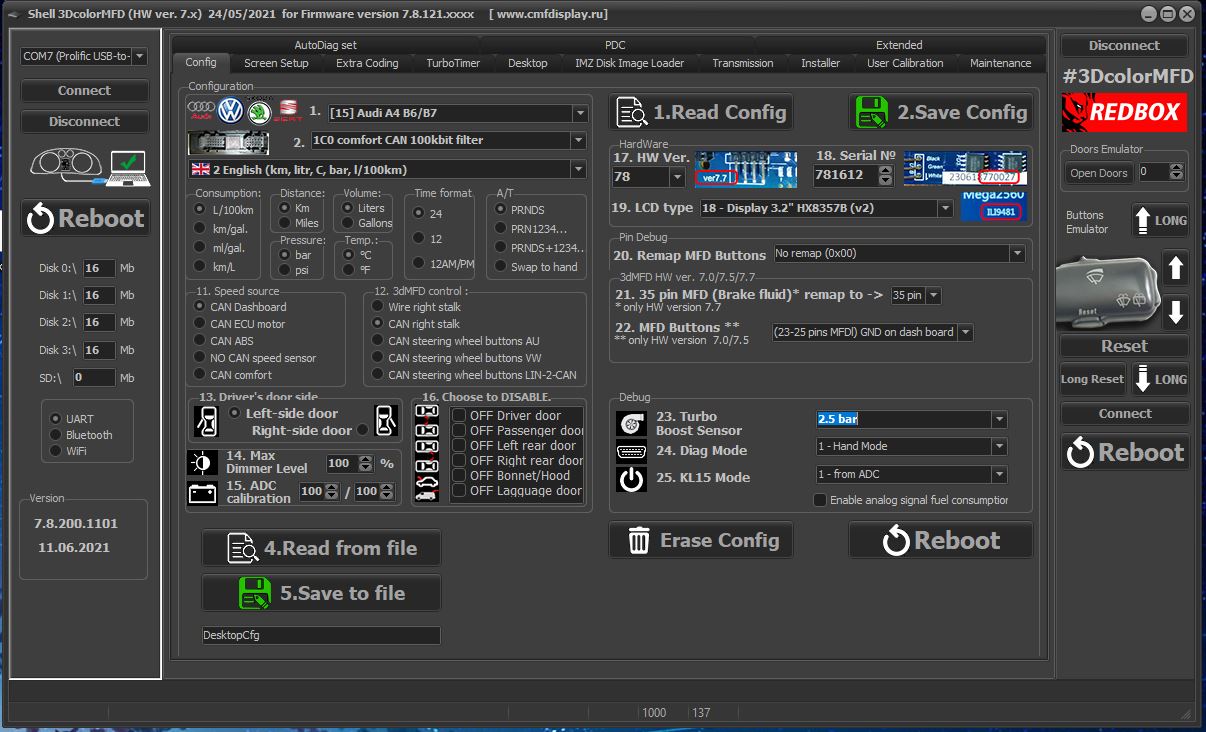
Task: Click the Turbo Boost Sensor turbine icon
Action: pyautogui.click(x=631, y=424)
